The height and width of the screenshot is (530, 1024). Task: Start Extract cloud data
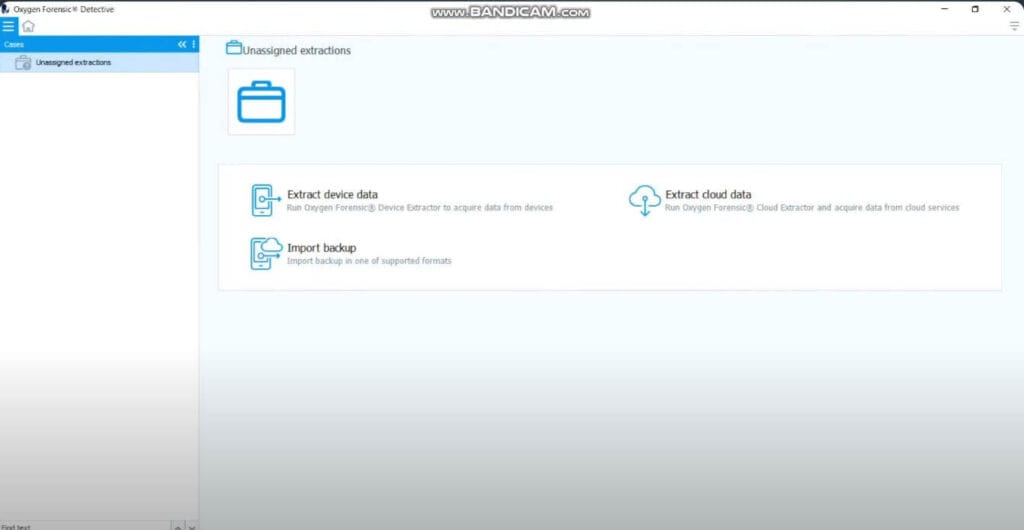coord(793,200)
